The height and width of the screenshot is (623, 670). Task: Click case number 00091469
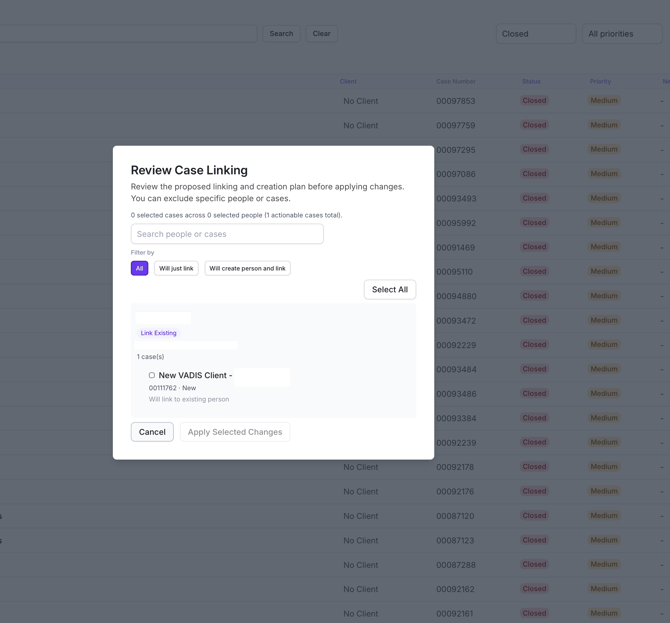455,247
